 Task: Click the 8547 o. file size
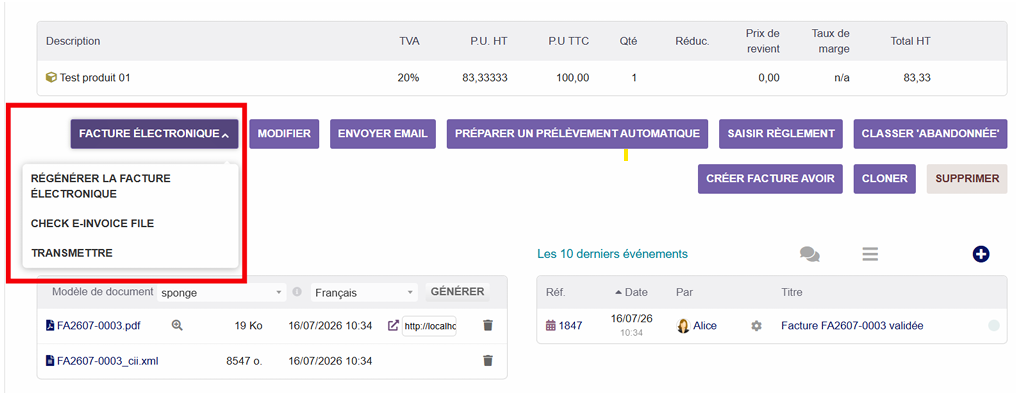pyautogui.click(x=244, y=361)
